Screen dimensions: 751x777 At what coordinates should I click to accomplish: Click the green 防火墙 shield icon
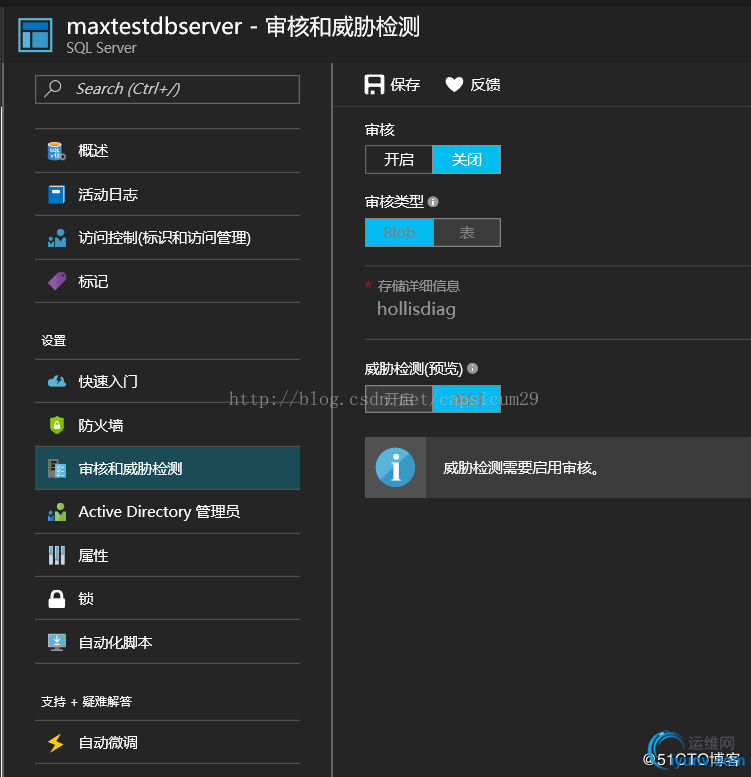coord(56,425)
